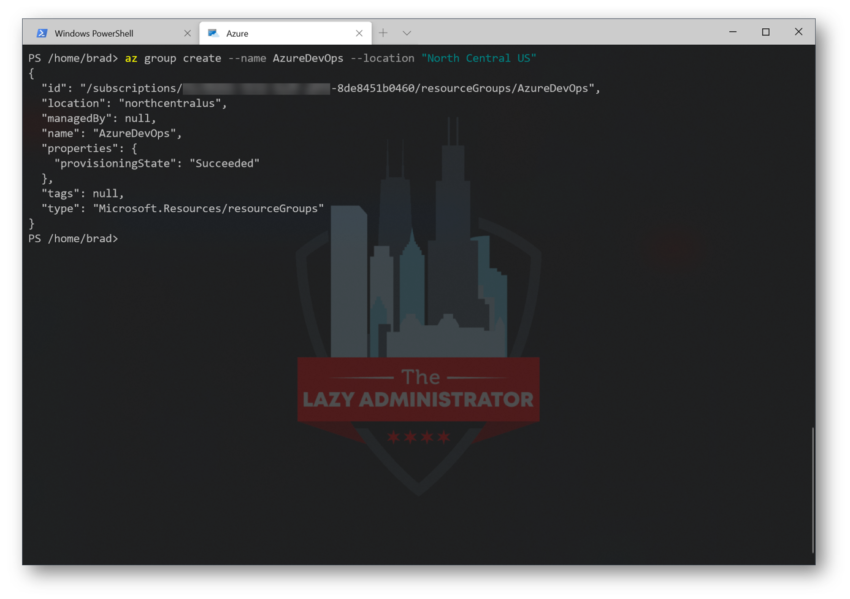Expand the new tab profile dropdown
850x599 pixels.
coord(407,33)
